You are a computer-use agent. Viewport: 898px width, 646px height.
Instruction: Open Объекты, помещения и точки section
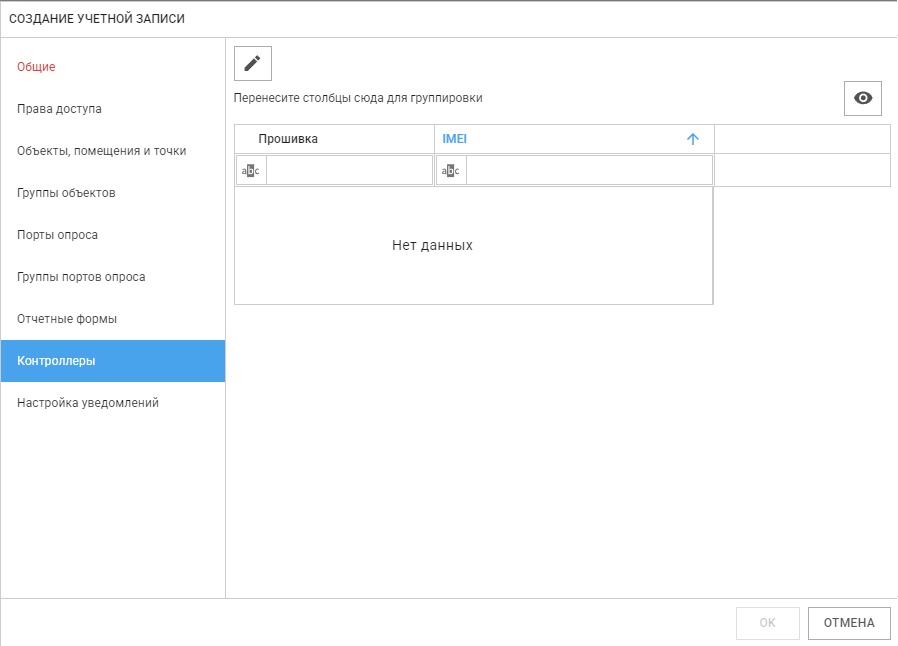(113, 151)
